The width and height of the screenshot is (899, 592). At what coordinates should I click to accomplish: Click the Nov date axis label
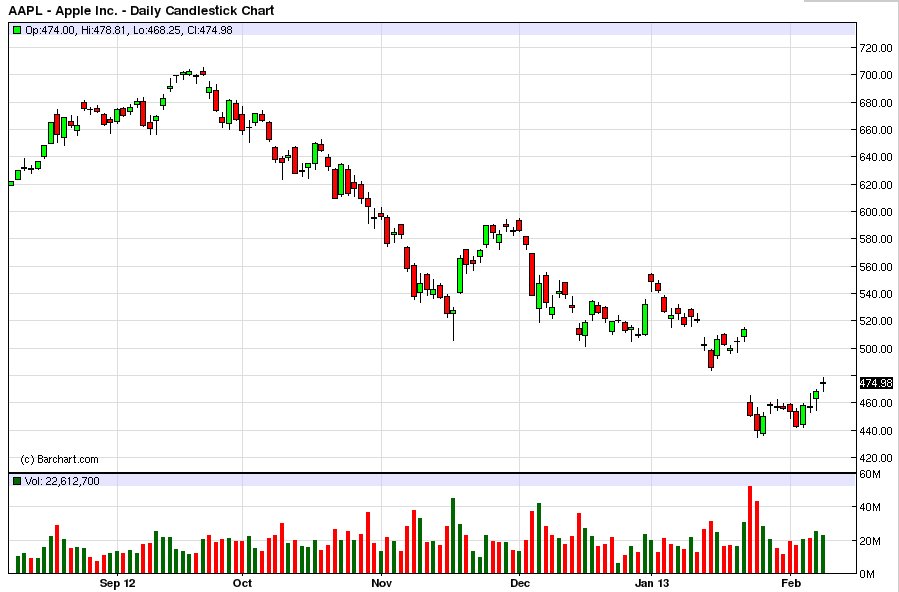(x=382, y=583)
